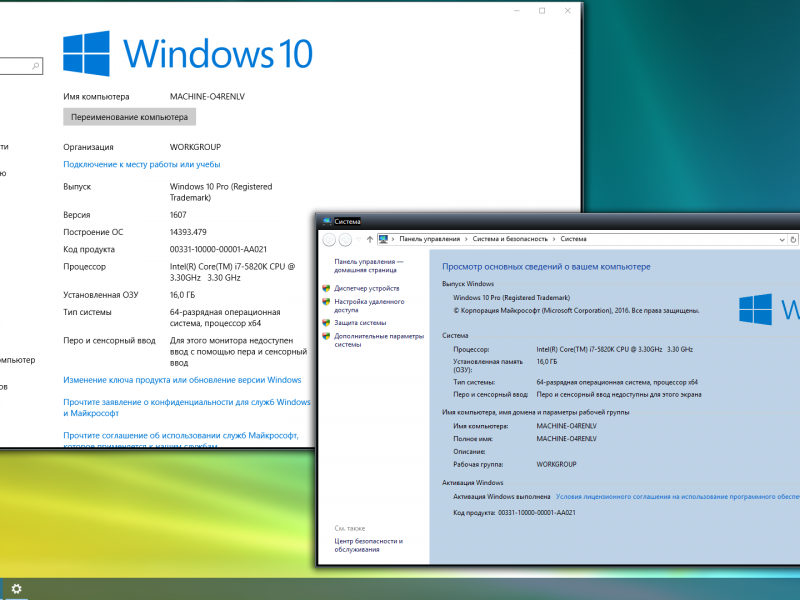This screenshot has height=600, width=800.
Task: Select Рабочая группа value WORKGROUP in System window
Action: [x=556, y=464]
